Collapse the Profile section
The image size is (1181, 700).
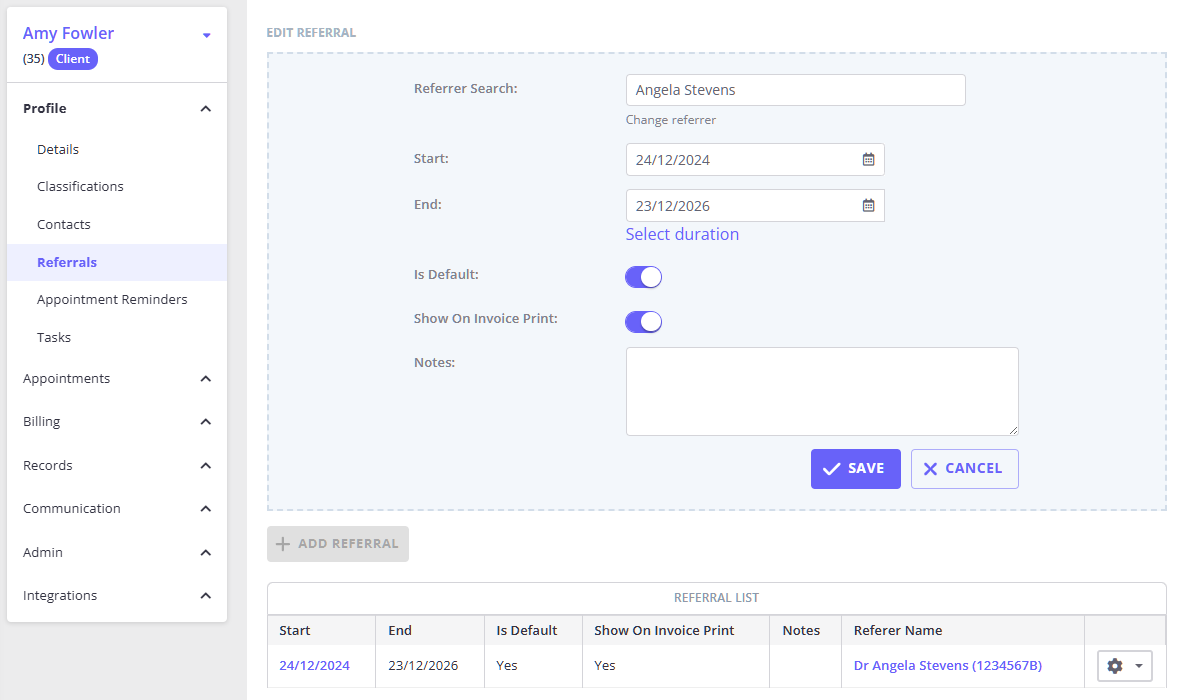point(205,109)
